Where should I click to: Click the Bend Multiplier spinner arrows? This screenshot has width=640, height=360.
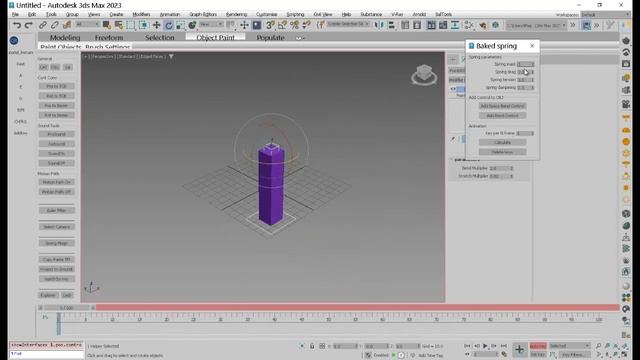(x=511, y=168)
